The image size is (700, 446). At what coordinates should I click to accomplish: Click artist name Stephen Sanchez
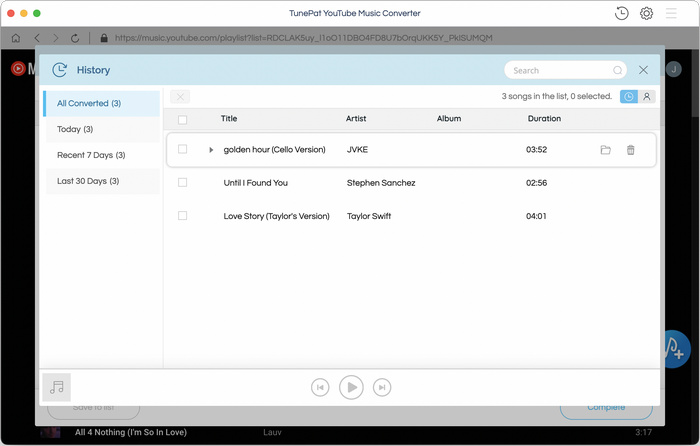(x=381, y=183)
